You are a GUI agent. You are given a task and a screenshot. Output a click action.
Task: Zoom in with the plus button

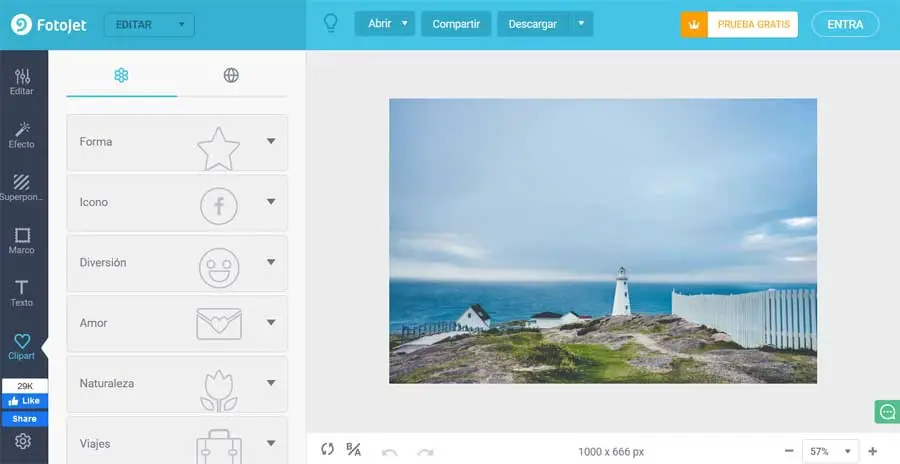click(x=873, y=451)
